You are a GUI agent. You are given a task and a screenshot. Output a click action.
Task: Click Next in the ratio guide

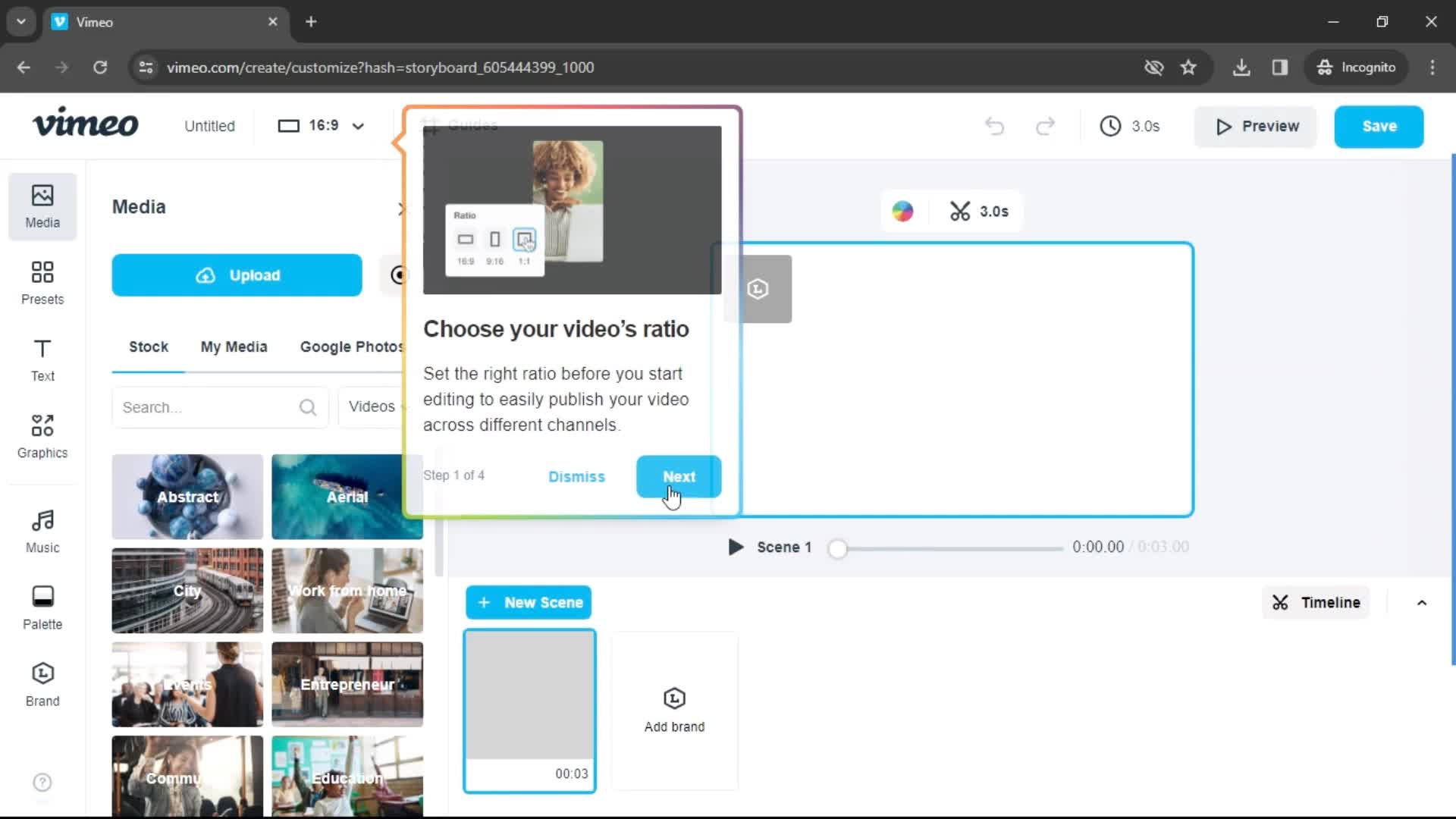coord(679,476)
